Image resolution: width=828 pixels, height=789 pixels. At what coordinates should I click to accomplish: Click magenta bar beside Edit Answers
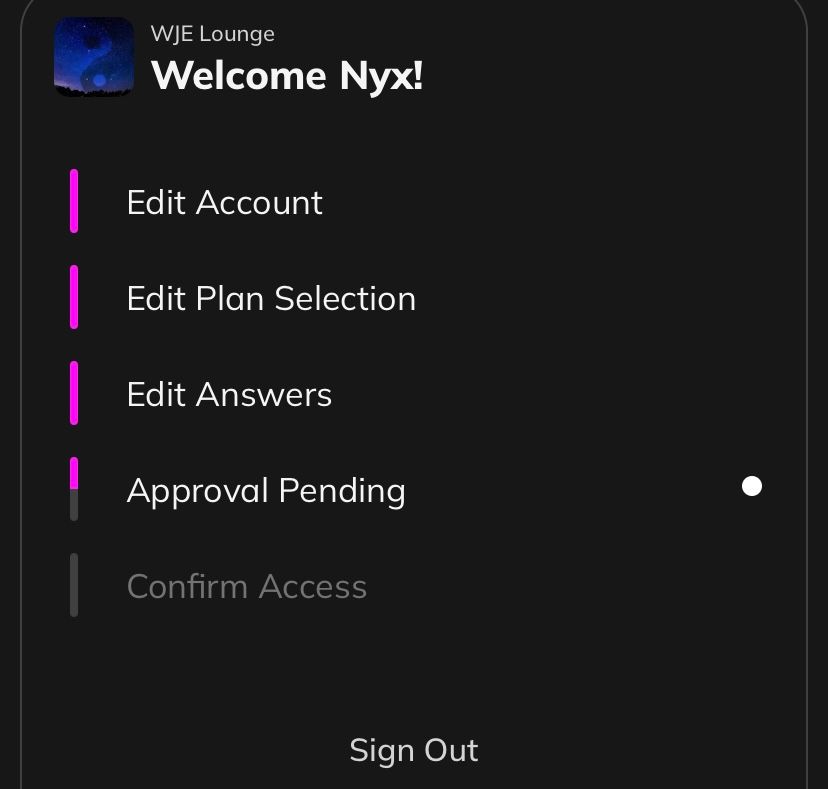pyautogui.click(x=74, y=393)
